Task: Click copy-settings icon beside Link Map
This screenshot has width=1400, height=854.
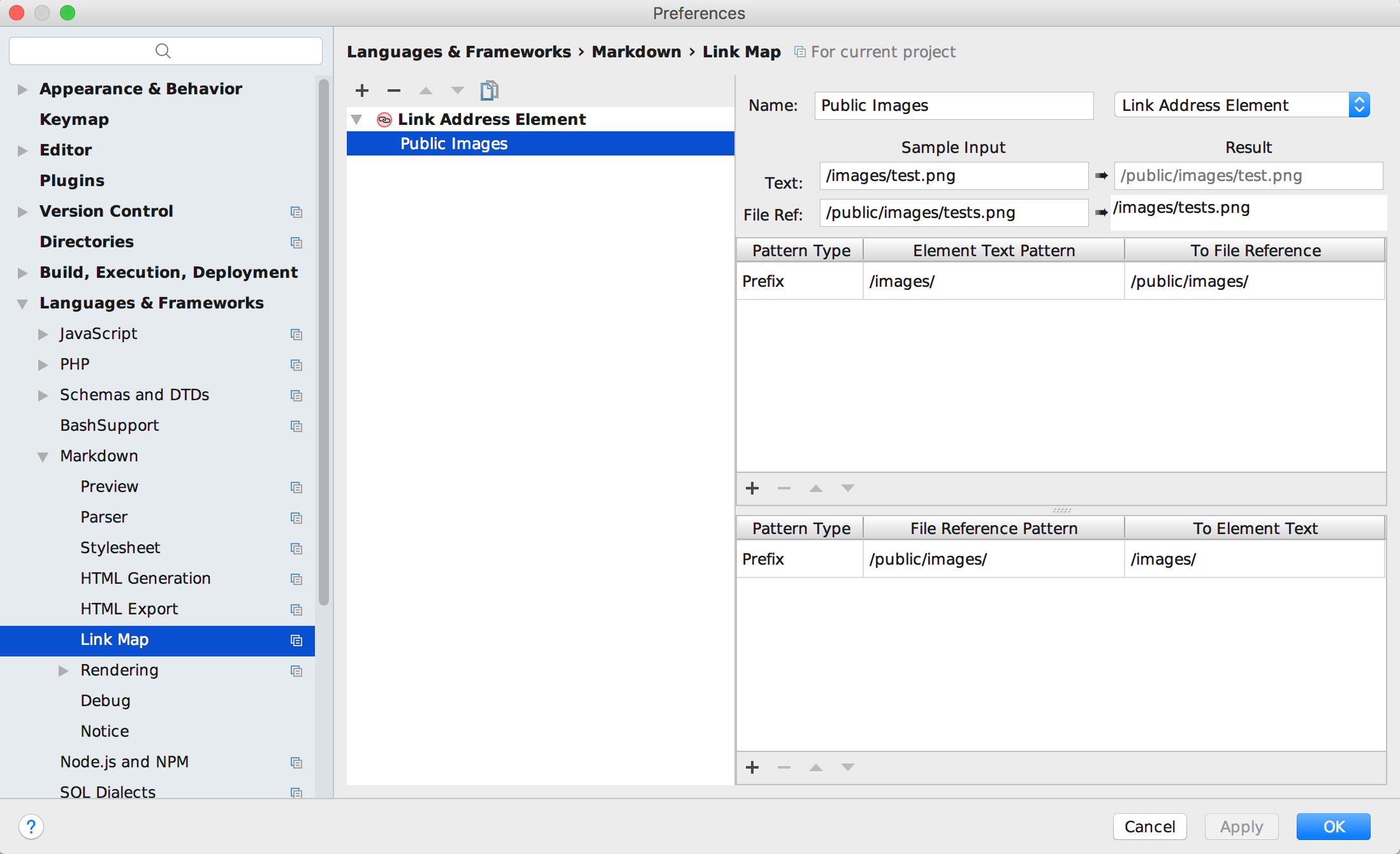Action: tap(296, 640)
